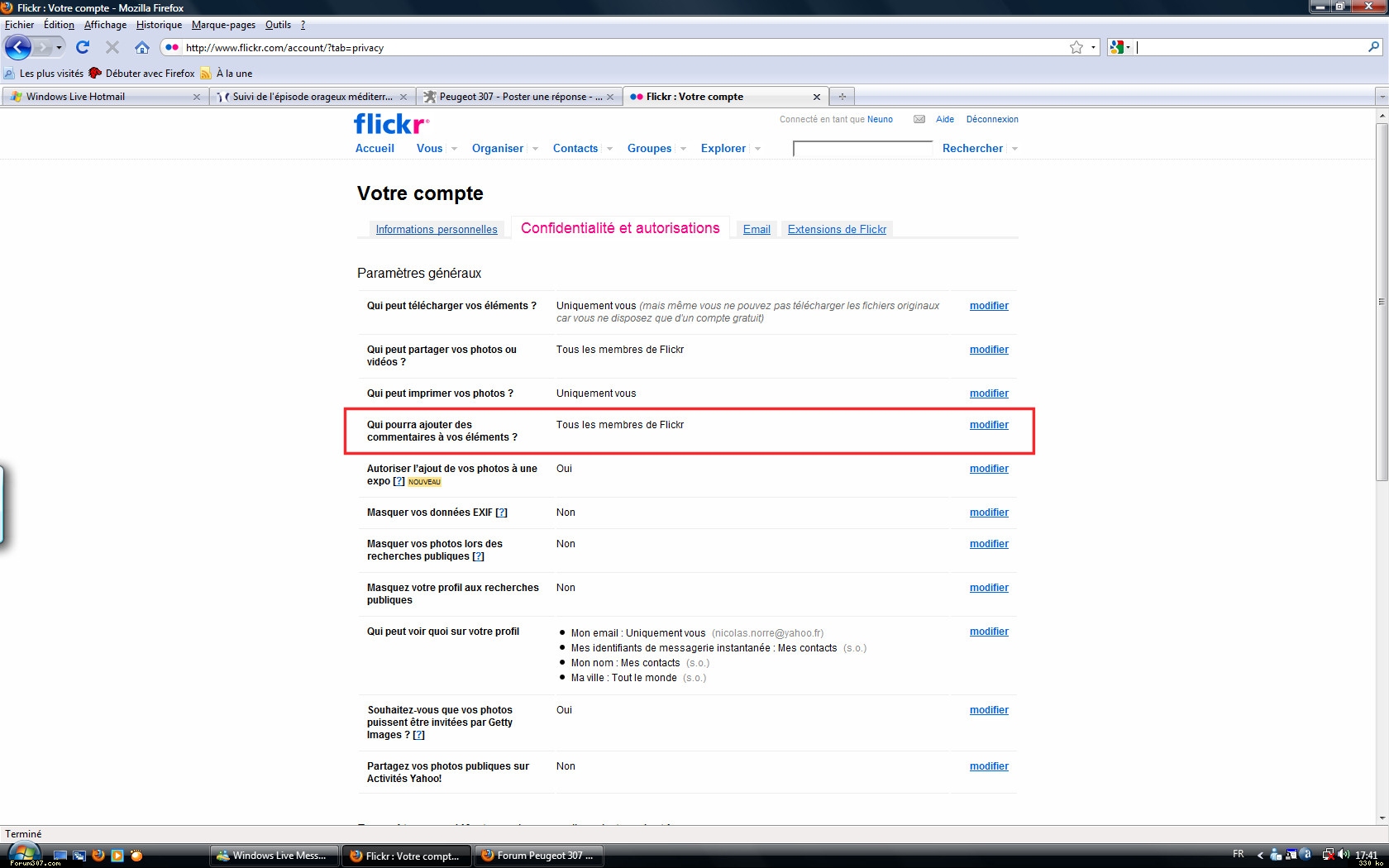
Task: Click modifier next to Masquer vos données EXIF
Action: (x=989, y=513)
